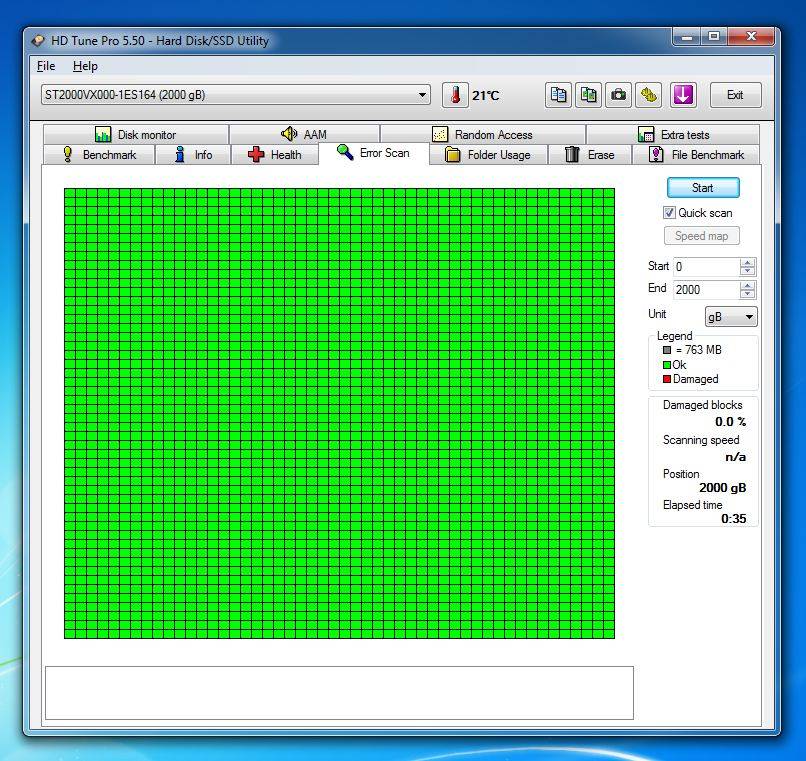Click the n/a scanning speed value
The image size is (806, 761).
tap(736, 457)
